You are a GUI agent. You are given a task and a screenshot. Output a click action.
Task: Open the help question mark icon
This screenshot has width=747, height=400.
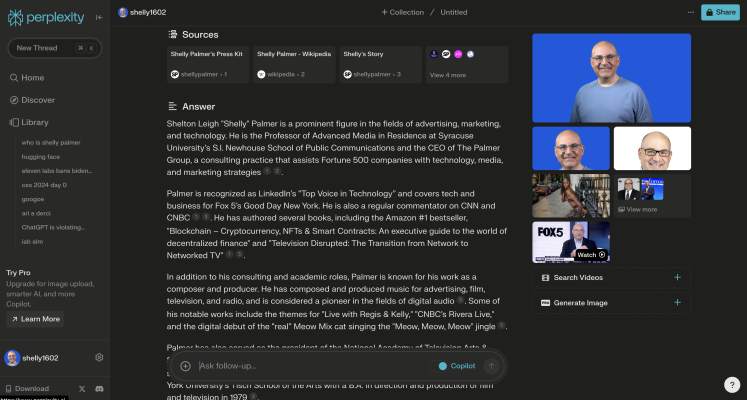(731, 384)
